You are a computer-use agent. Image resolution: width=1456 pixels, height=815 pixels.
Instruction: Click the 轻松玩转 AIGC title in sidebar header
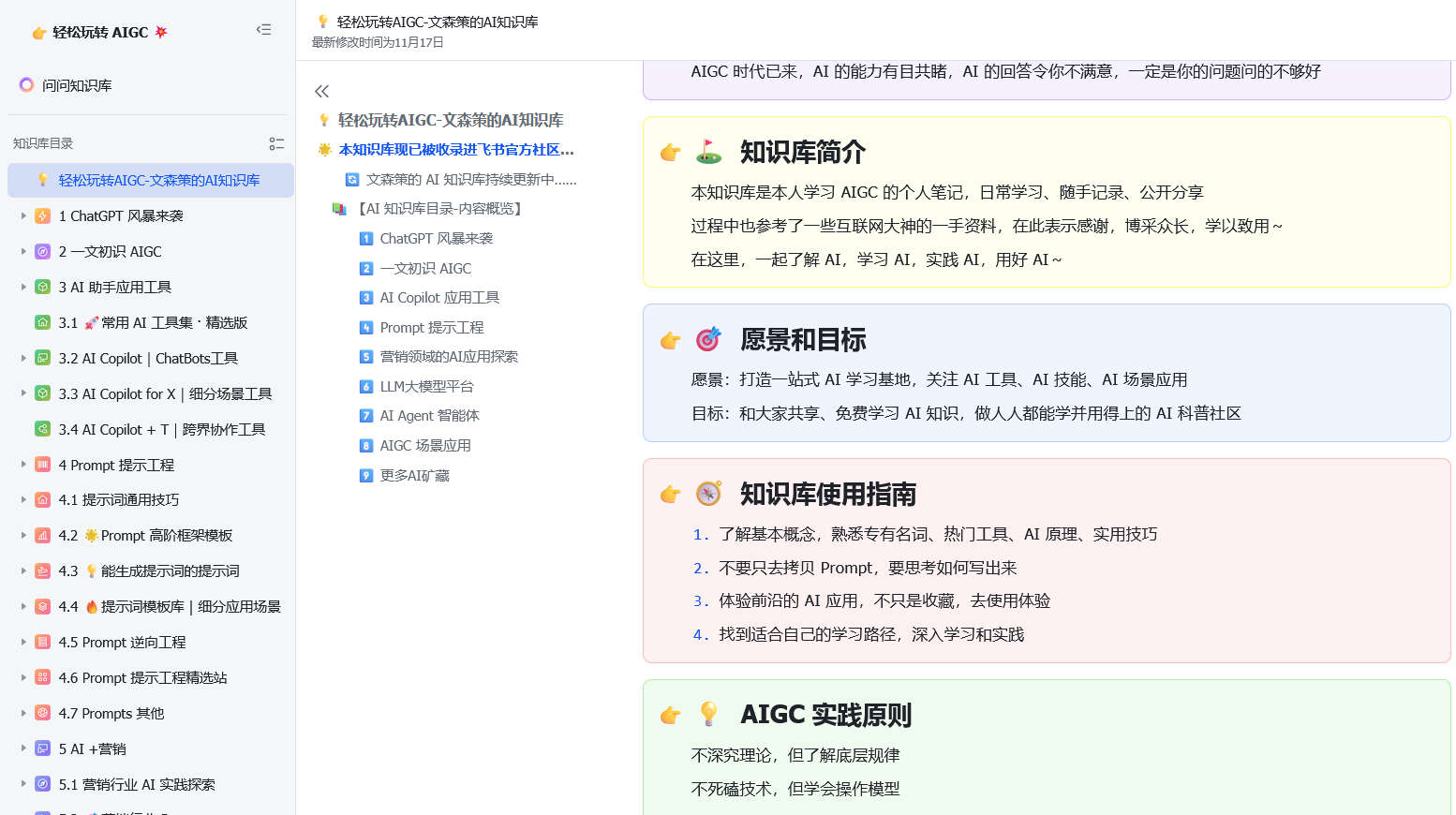(100, 32)
